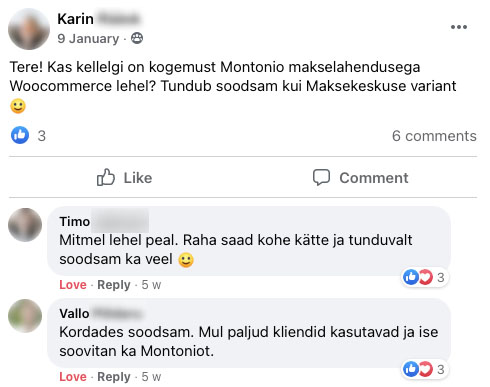Screen dimensions: 490x387
Task: Click the Comment button on post
Action: pos(360,177)
